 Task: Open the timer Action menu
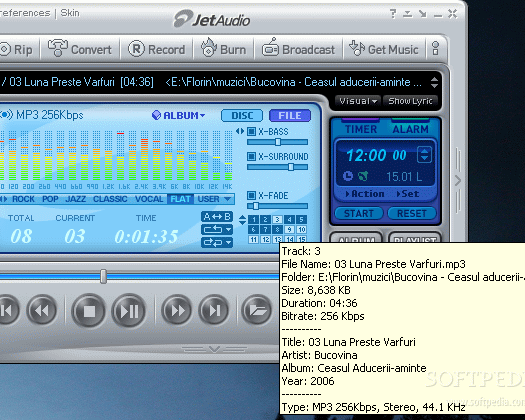[365, 194]
